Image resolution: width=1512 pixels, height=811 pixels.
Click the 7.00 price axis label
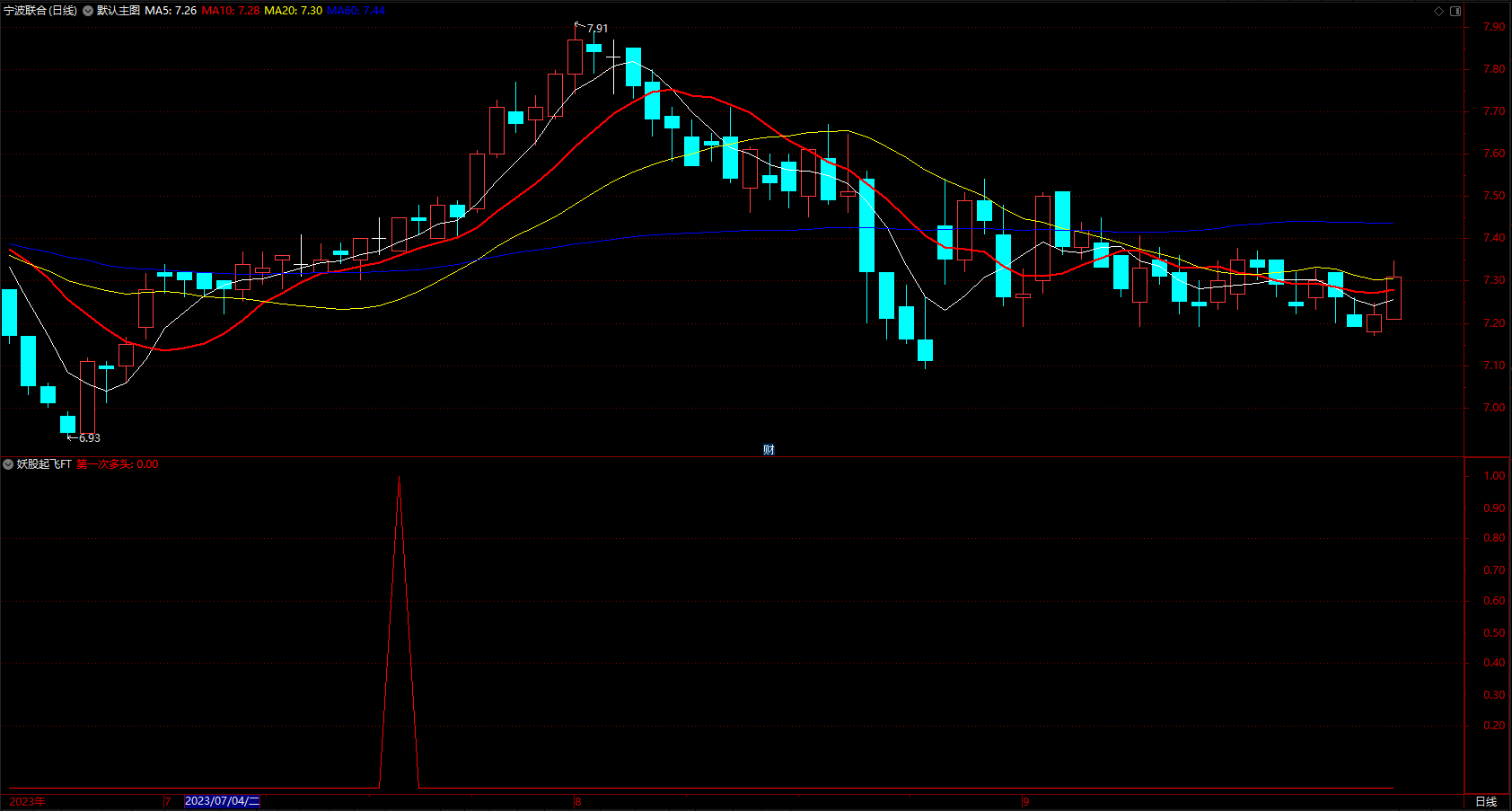point(1494,408)
